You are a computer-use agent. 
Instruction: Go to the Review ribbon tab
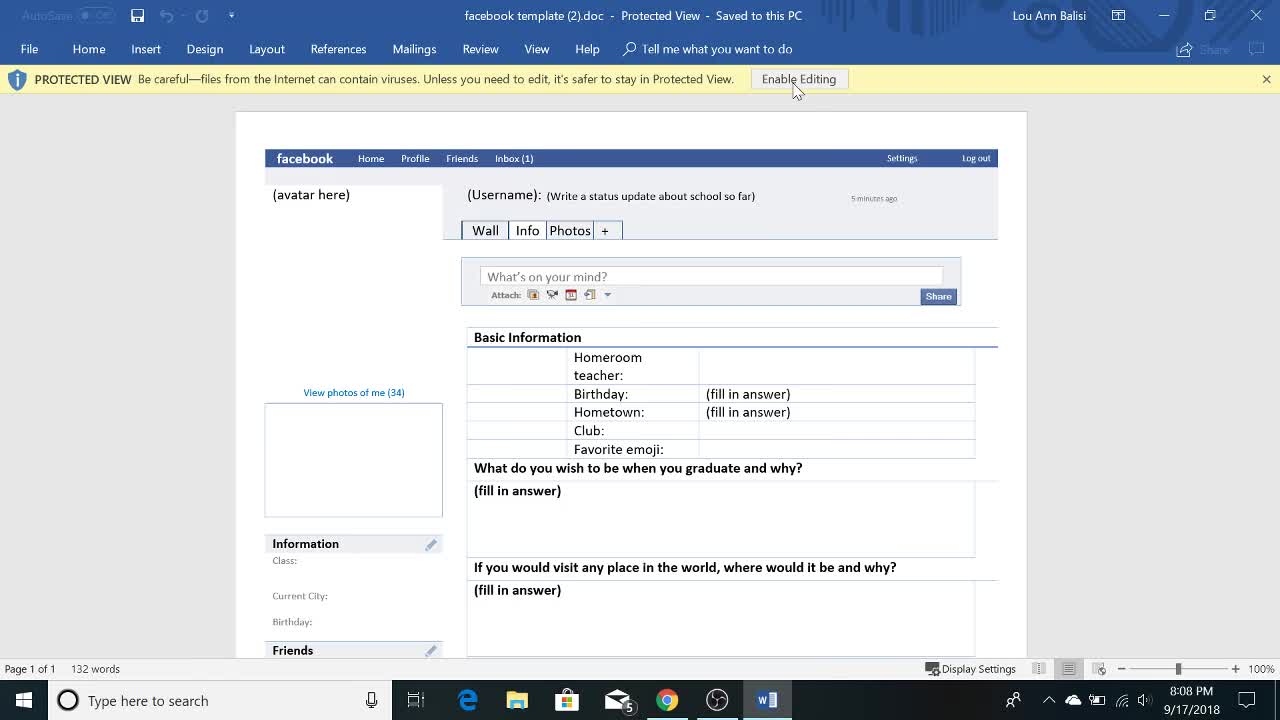pyautogui.click(x=480, y=49)
